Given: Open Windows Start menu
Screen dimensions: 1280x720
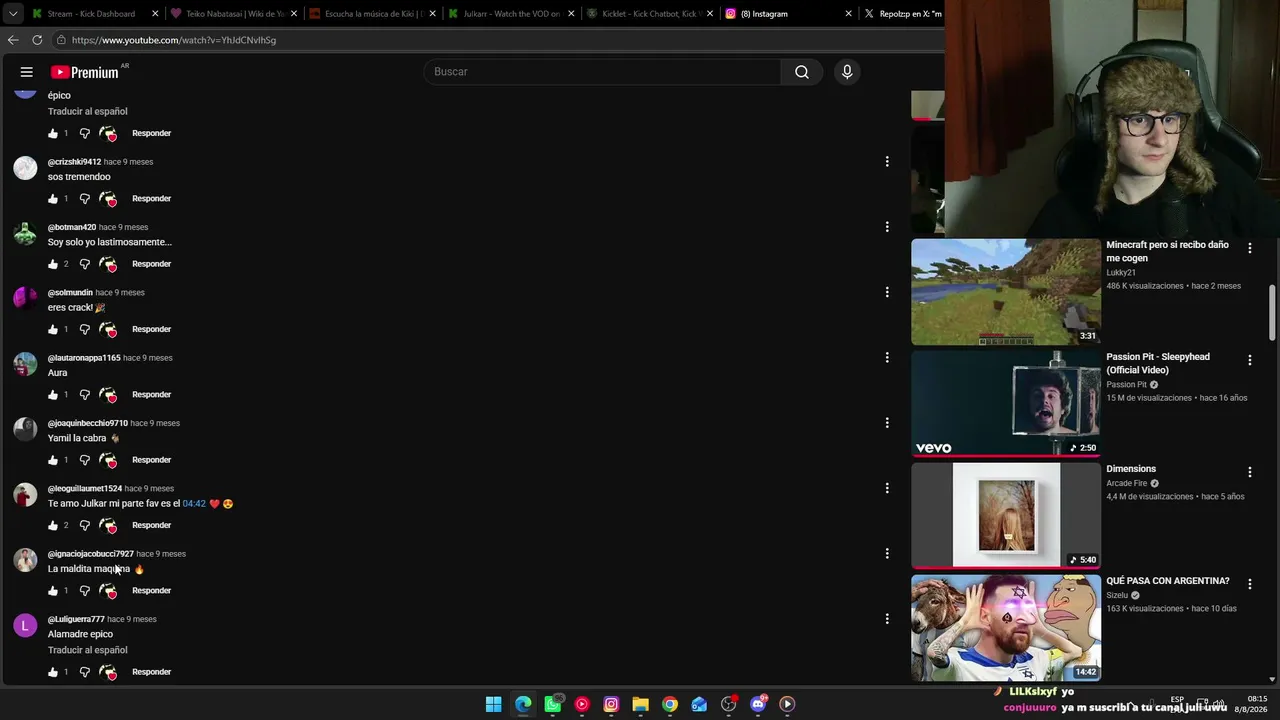Looking at the screenshot, I should pos(494,704).
